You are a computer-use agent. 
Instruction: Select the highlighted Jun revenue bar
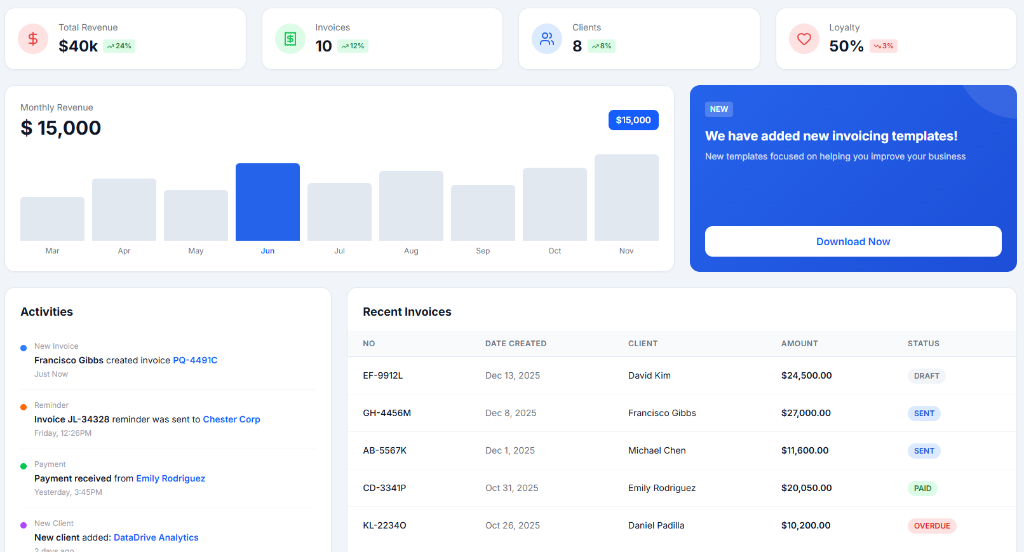click(268, 202)
